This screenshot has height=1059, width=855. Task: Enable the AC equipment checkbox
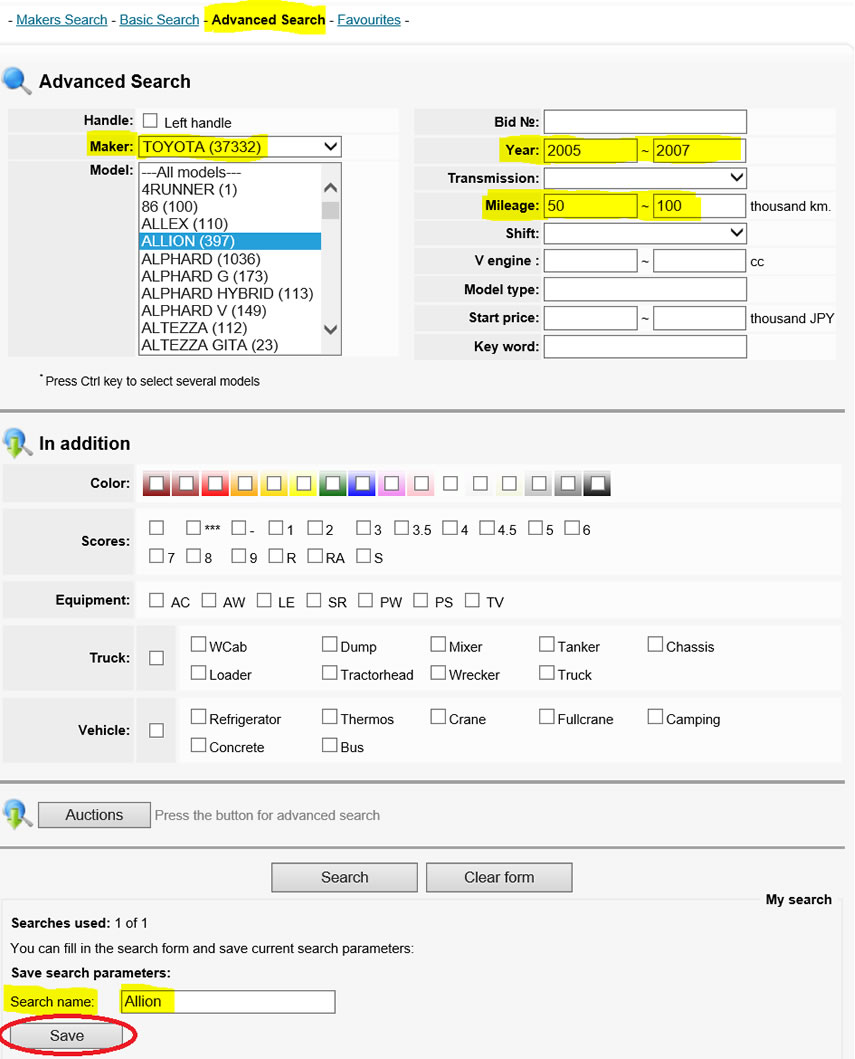tap(156, 601)
